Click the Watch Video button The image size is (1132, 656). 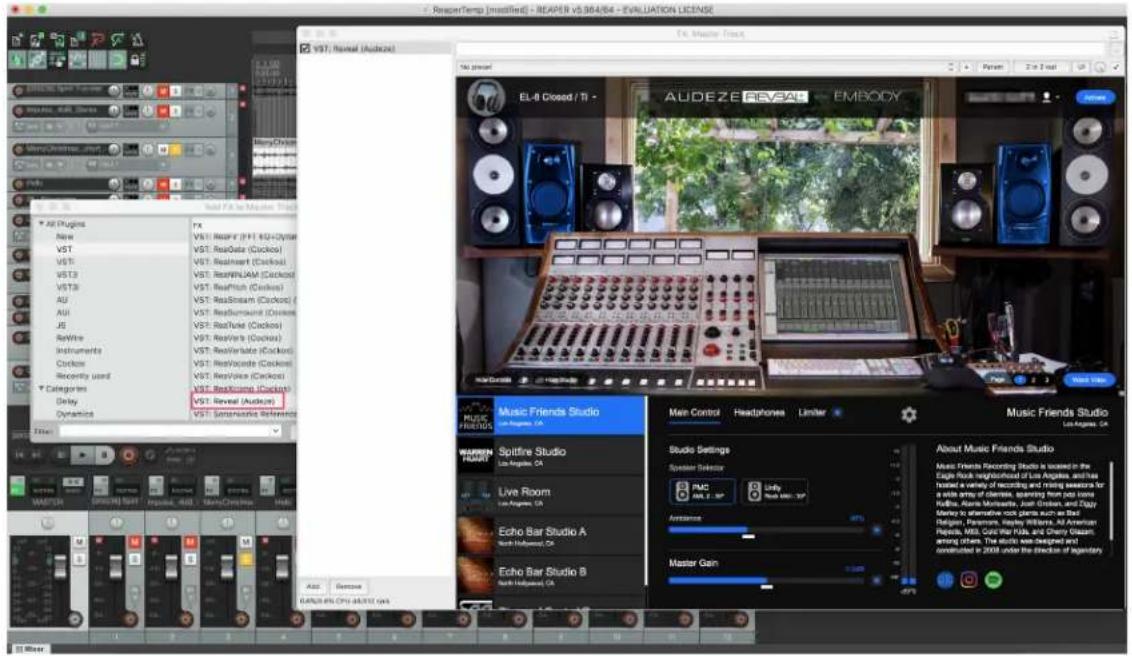pos(1088,380)
